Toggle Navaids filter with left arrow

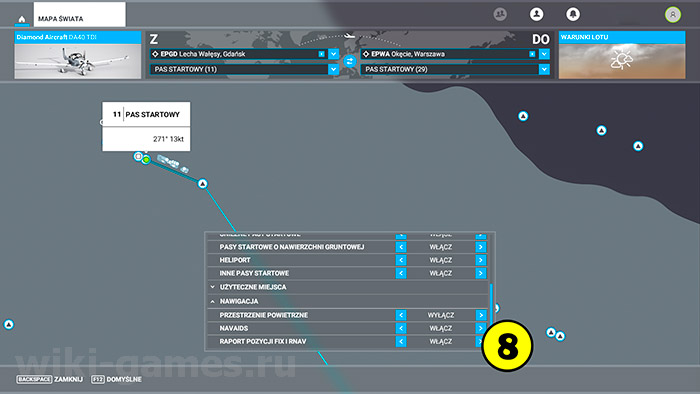pyautogui.click(x=401, y=328)
